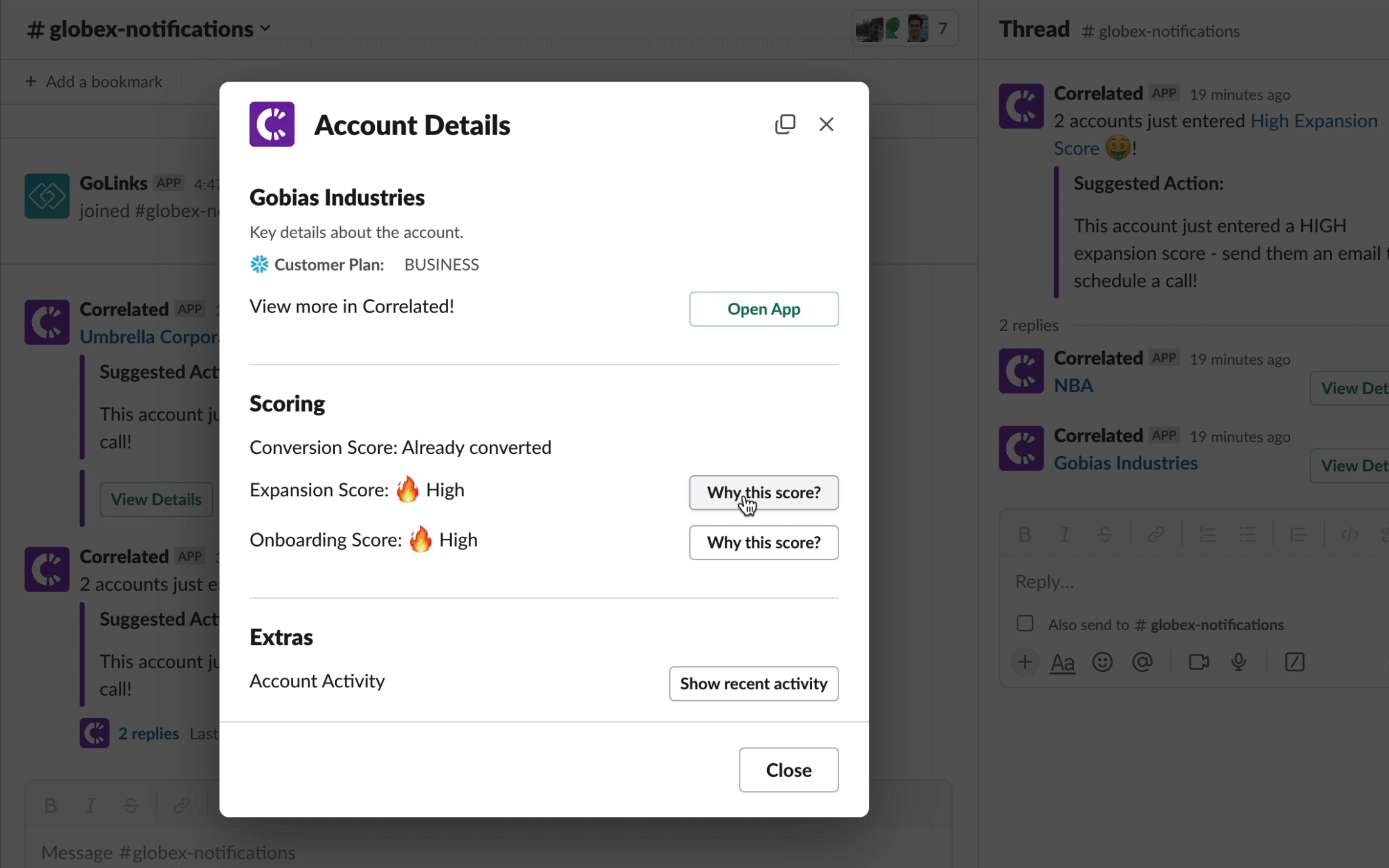1389x868 pixels.
Task: Toggle Also send to #globex-notifications checkbox
Action: [1025, 624]
